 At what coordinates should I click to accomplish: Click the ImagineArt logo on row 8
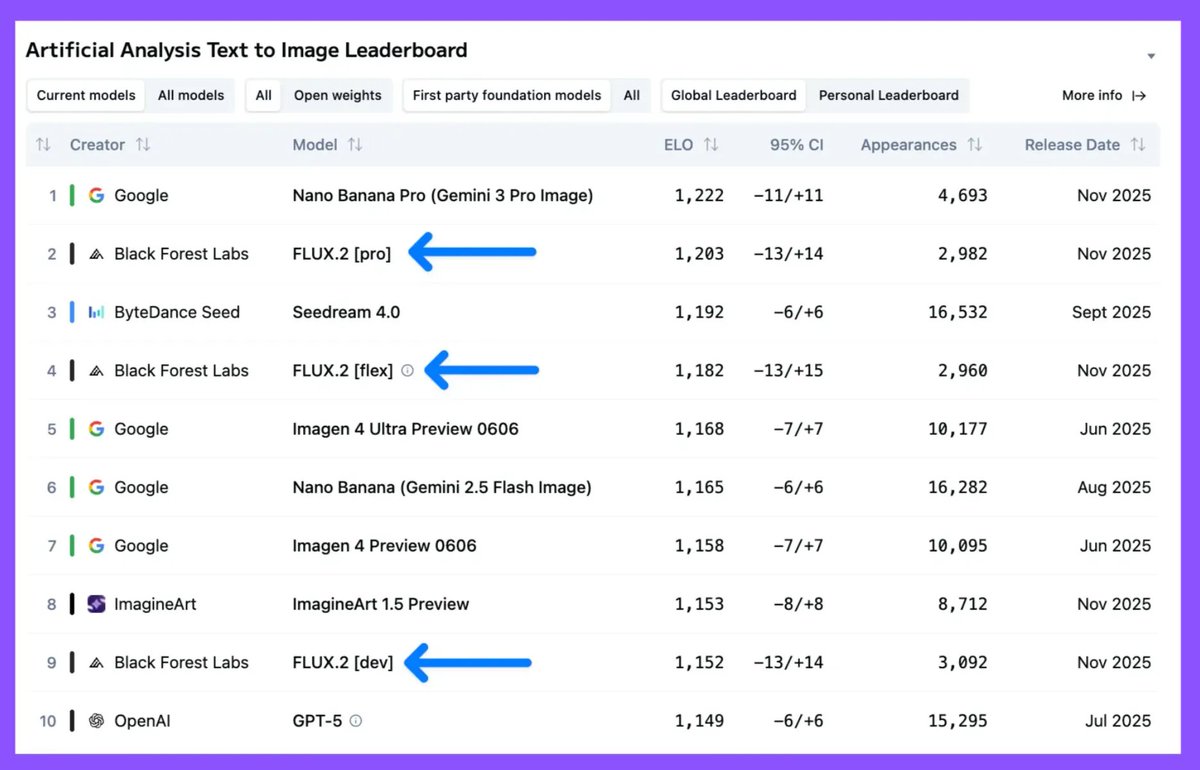coord(96,604)
